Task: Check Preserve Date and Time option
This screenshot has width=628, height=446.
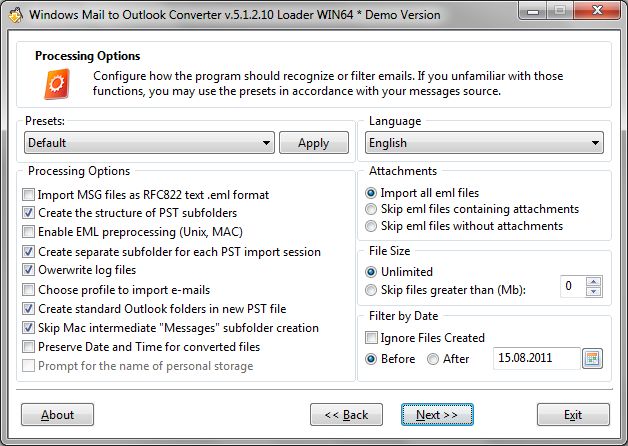Action: pos(29,347)
